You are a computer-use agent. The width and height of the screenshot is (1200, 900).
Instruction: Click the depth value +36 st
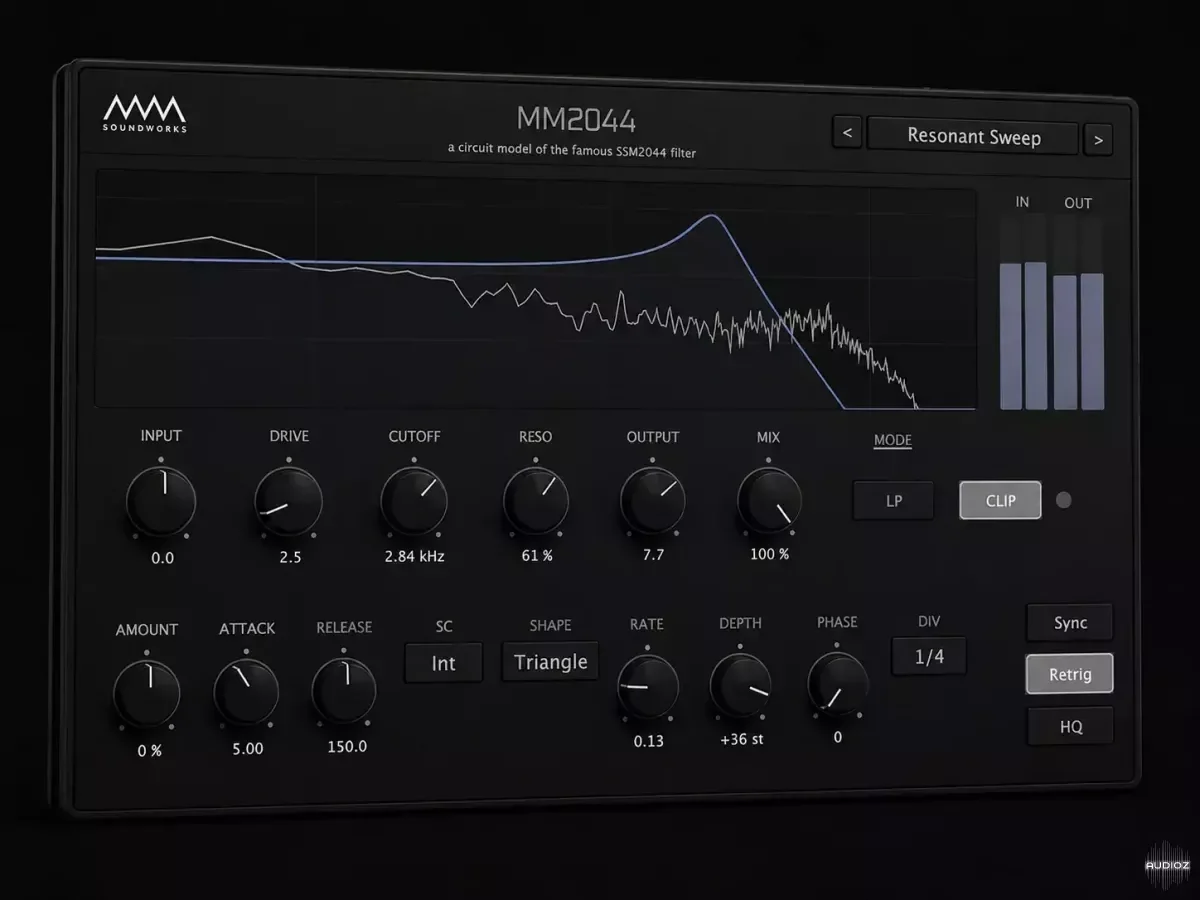[x=741, y=739]
